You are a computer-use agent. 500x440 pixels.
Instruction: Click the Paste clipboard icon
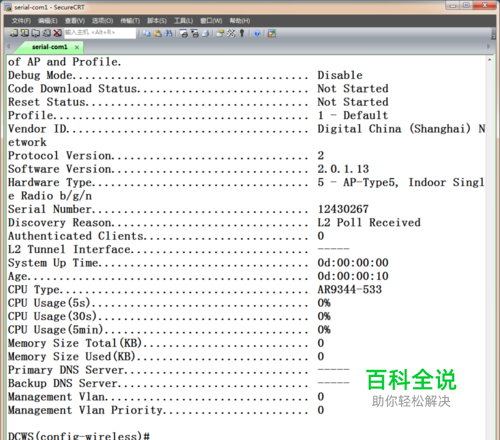point(158,33)
